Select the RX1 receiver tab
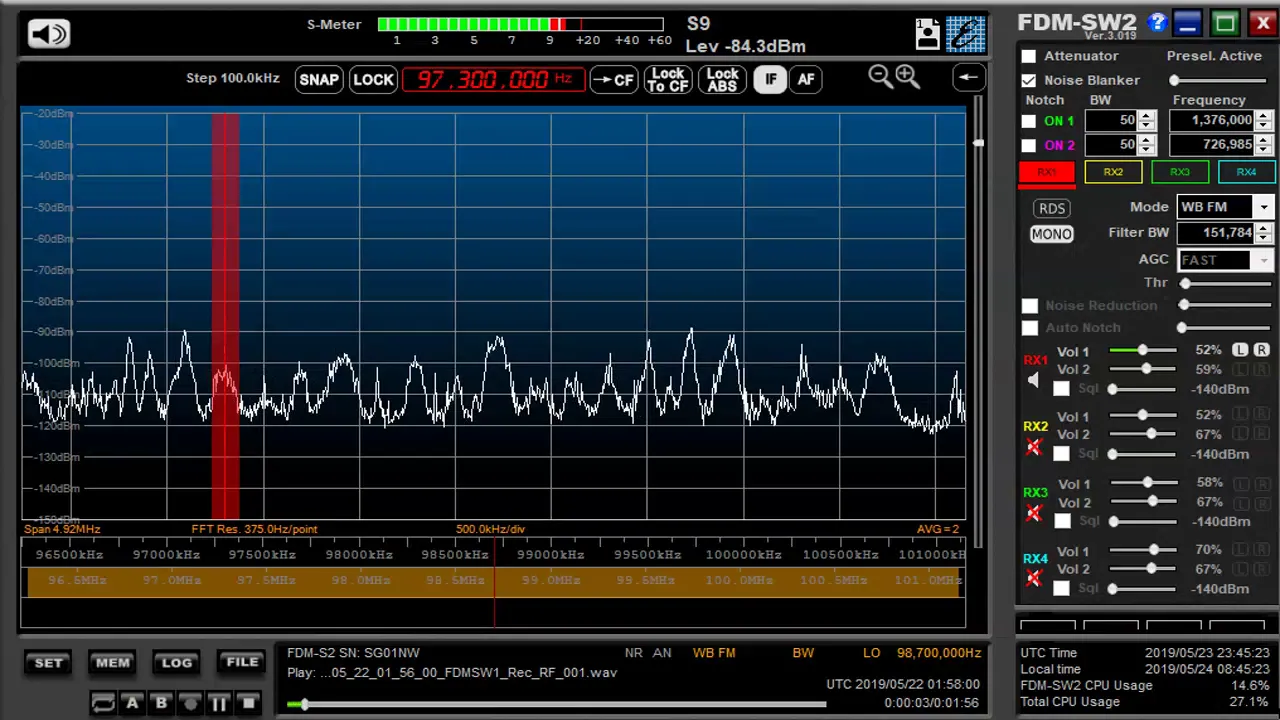The width and height of the screenshot is (1280, 720). (1046, 172)
